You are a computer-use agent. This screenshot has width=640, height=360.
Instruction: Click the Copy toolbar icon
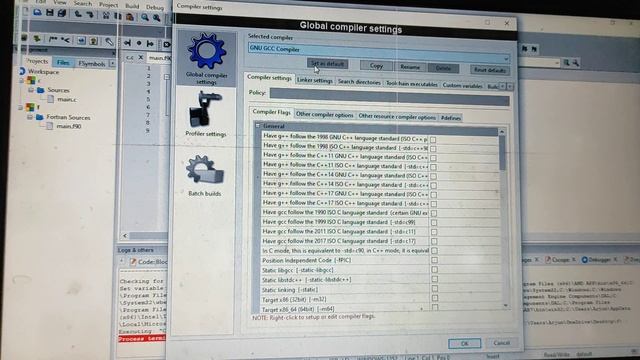pyautogui.click(x=118, y=16)
